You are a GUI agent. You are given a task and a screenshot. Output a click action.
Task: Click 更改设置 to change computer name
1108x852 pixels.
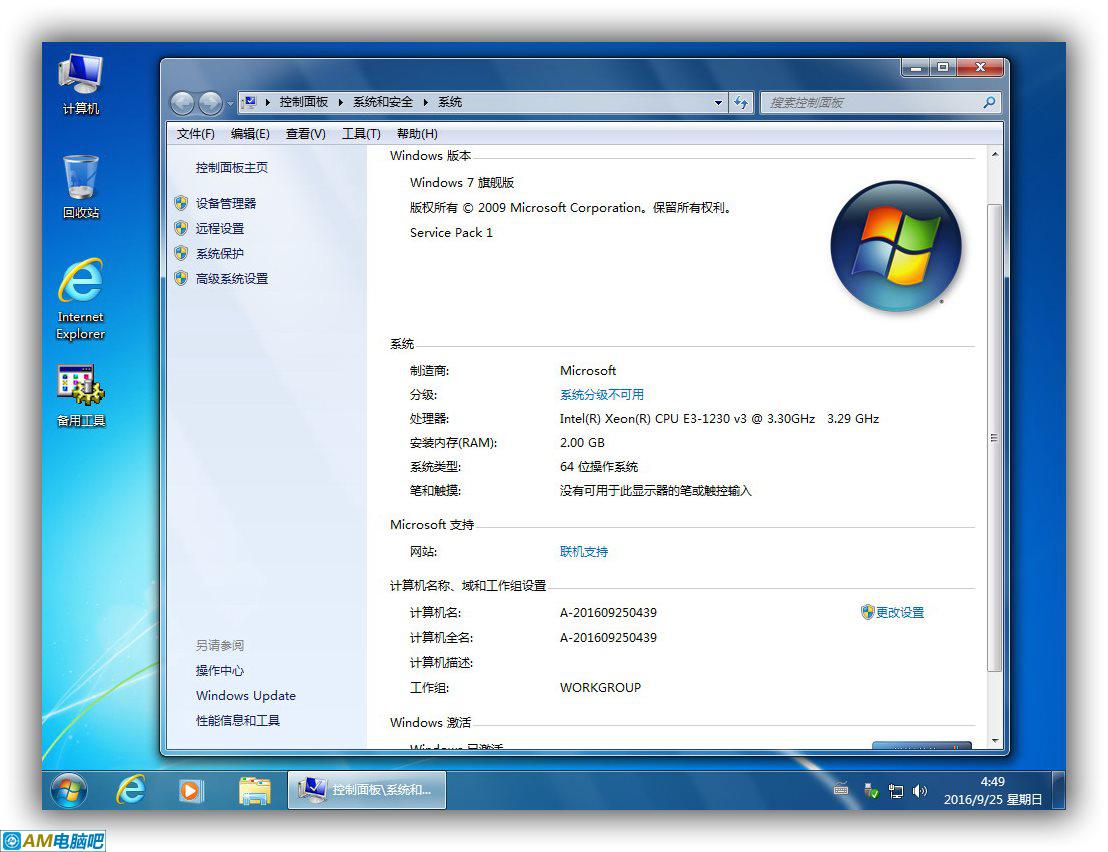(x=900, y=613)
